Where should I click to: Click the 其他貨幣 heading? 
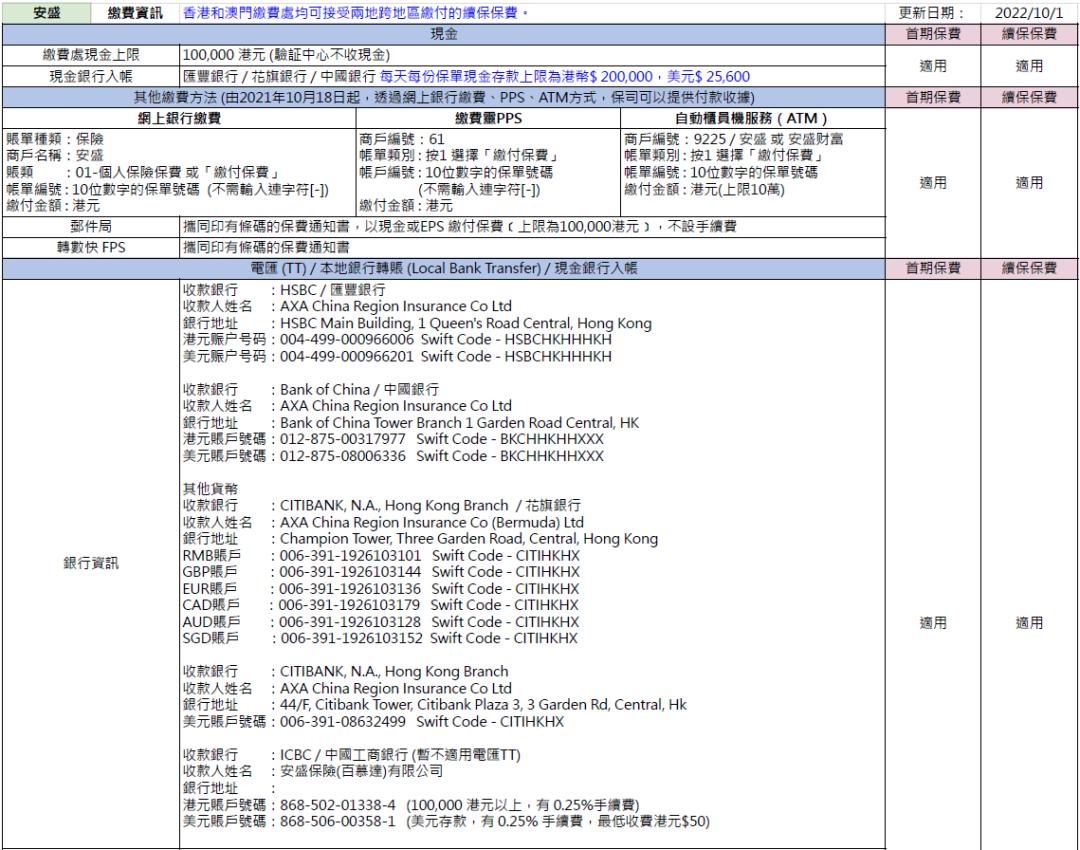210,489
